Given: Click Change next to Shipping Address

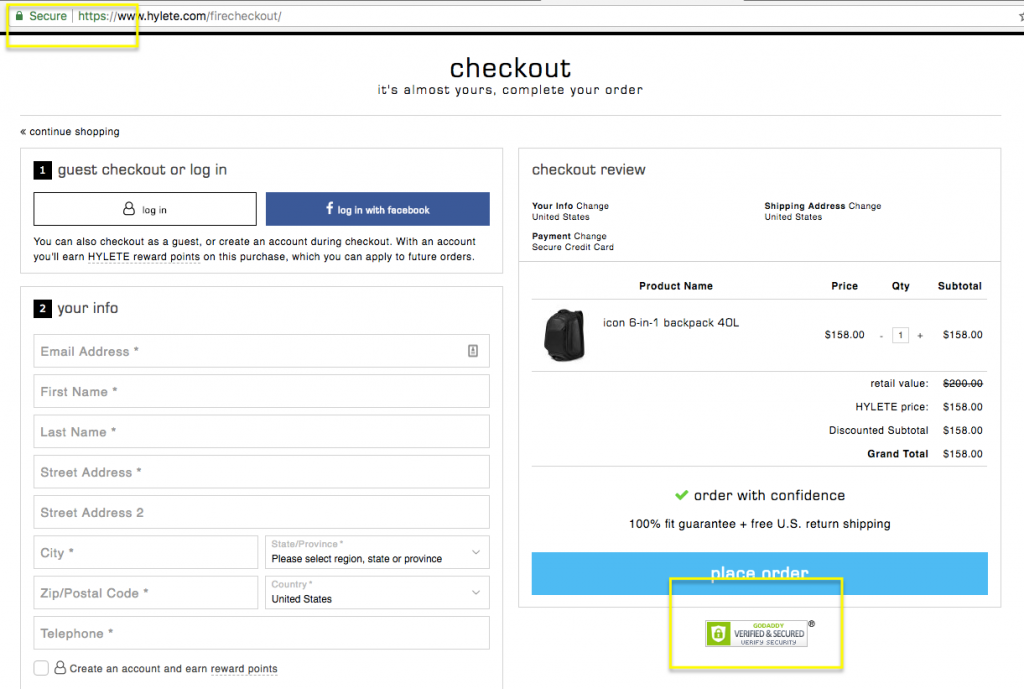Looking at the screenshot, I should [863, 206].
